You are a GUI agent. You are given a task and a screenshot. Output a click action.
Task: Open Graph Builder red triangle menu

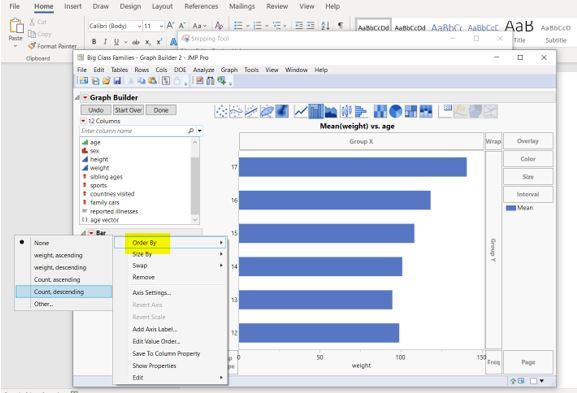pos(85,98)
